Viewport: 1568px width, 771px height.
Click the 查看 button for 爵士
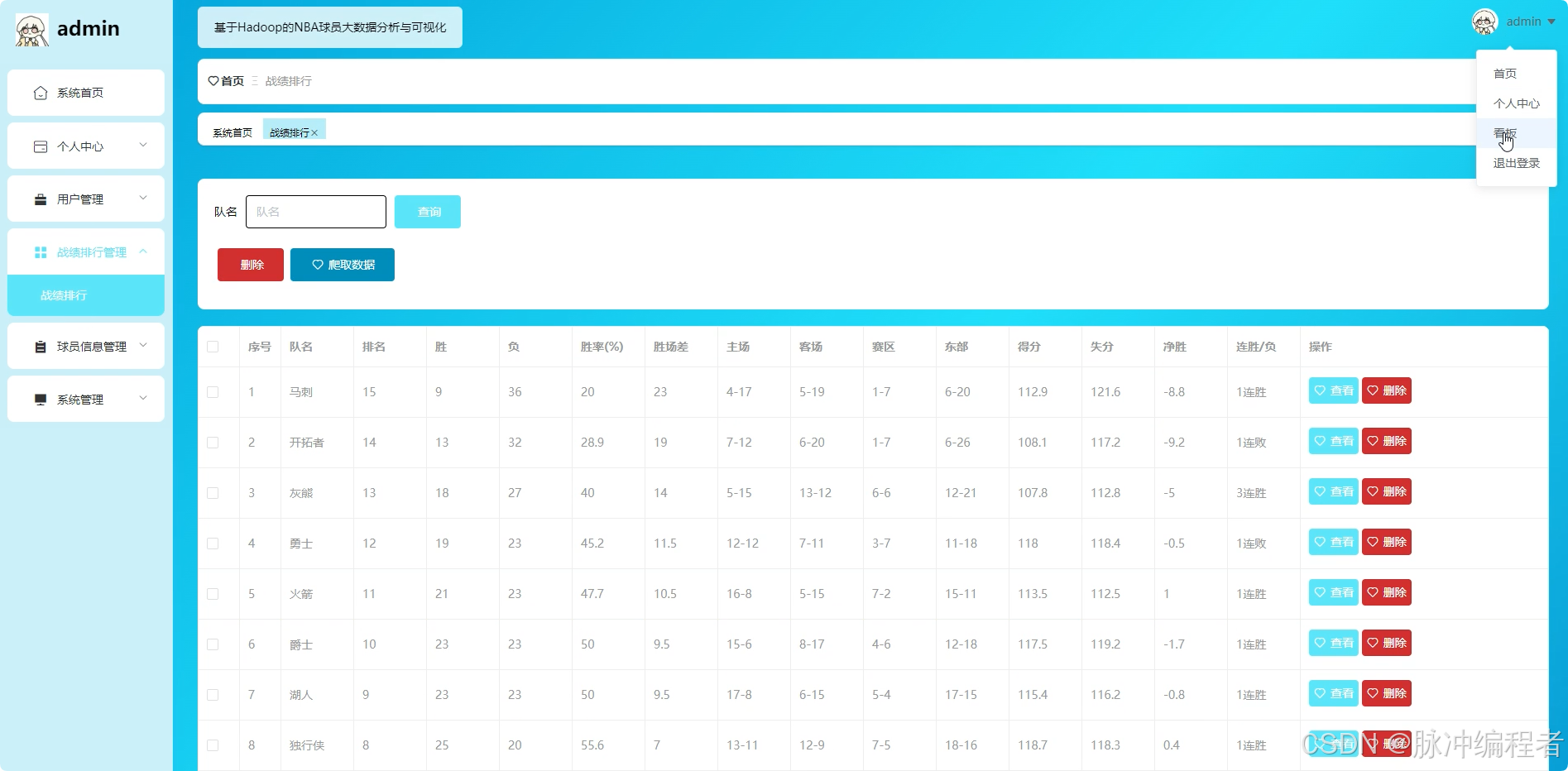[1334, 643]
